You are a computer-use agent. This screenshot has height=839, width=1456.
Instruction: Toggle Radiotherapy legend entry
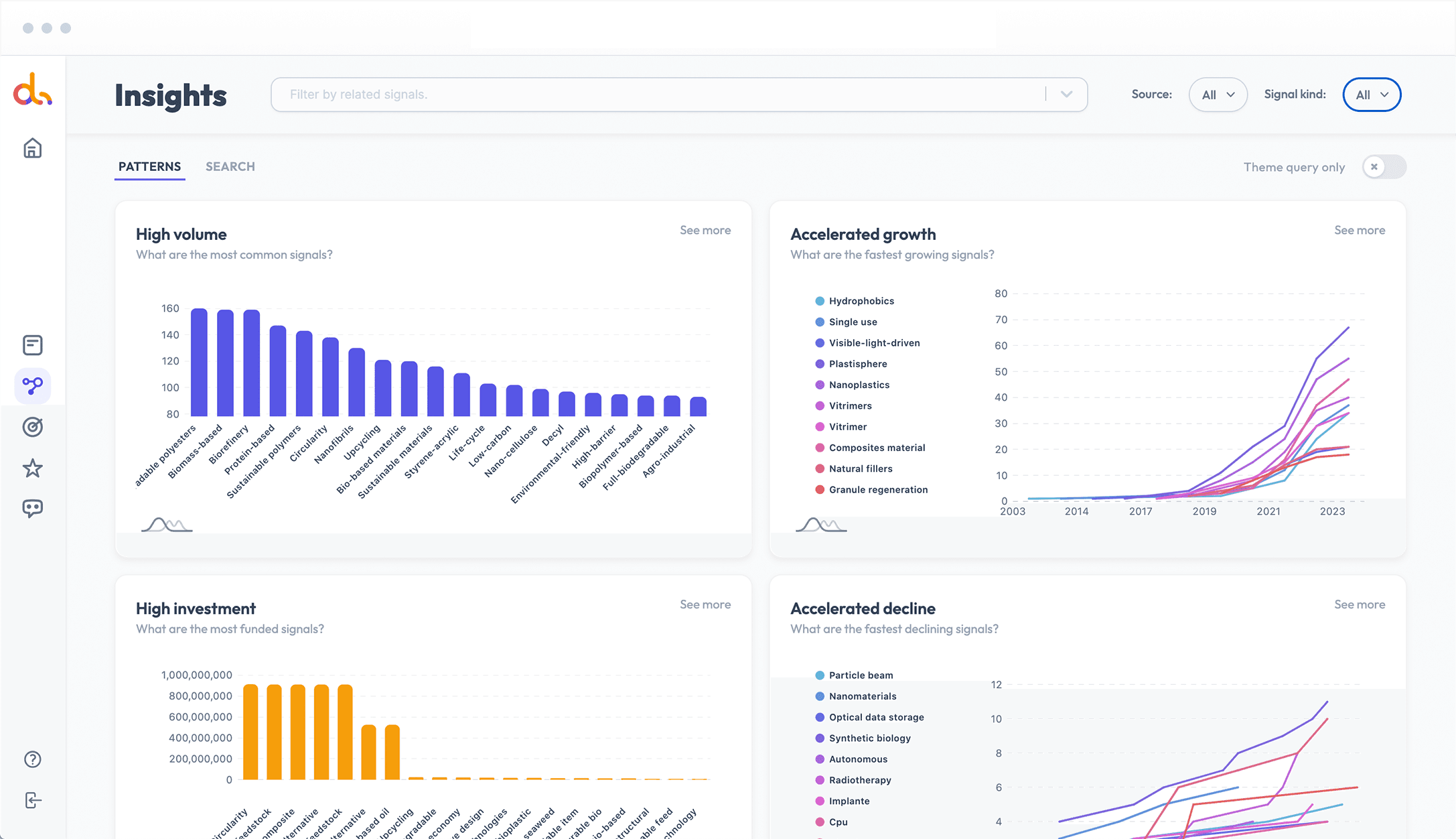853,780
